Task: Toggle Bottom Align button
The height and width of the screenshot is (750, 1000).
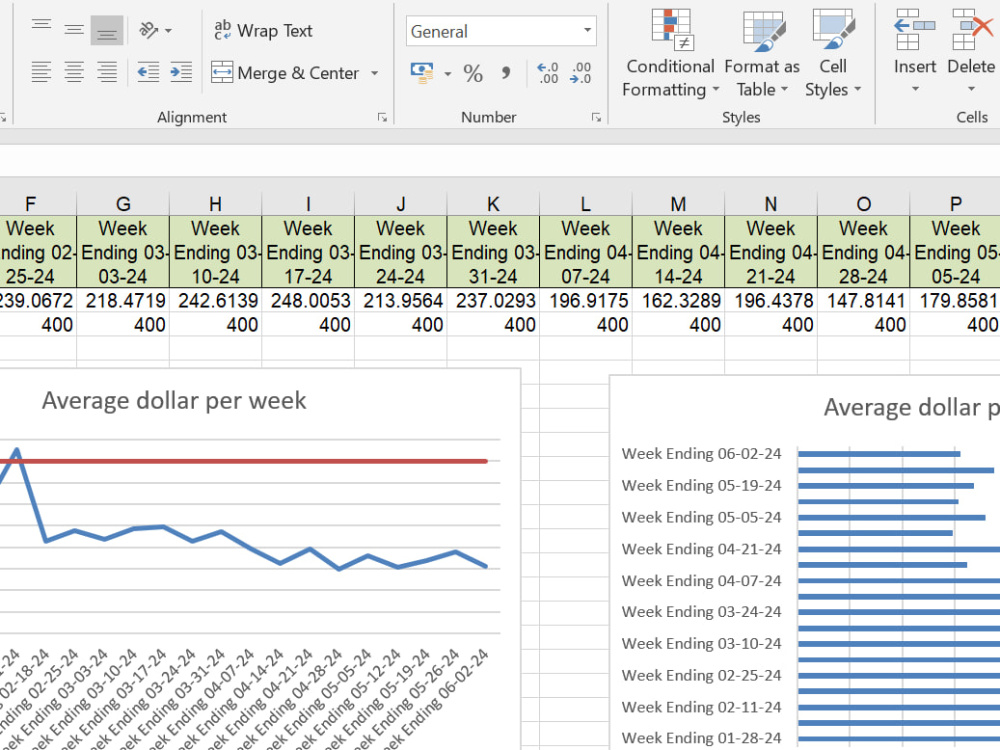Action: point(107,30)
